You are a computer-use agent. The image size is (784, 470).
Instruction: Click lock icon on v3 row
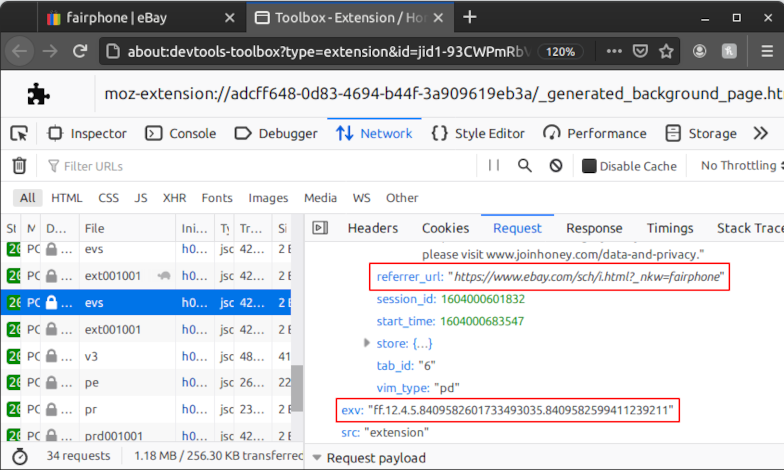point(52,356)
